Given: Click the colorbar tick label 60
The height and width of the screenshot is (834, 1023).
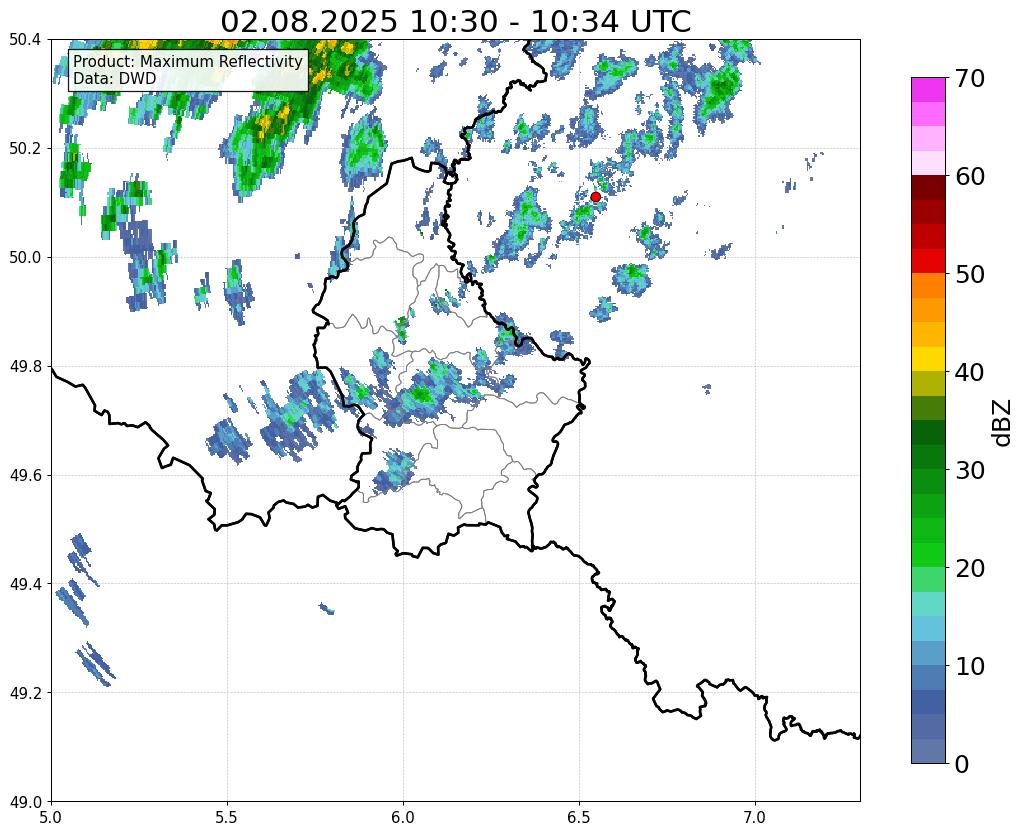Looking at the screenshot, I should [x=969, y=176].
